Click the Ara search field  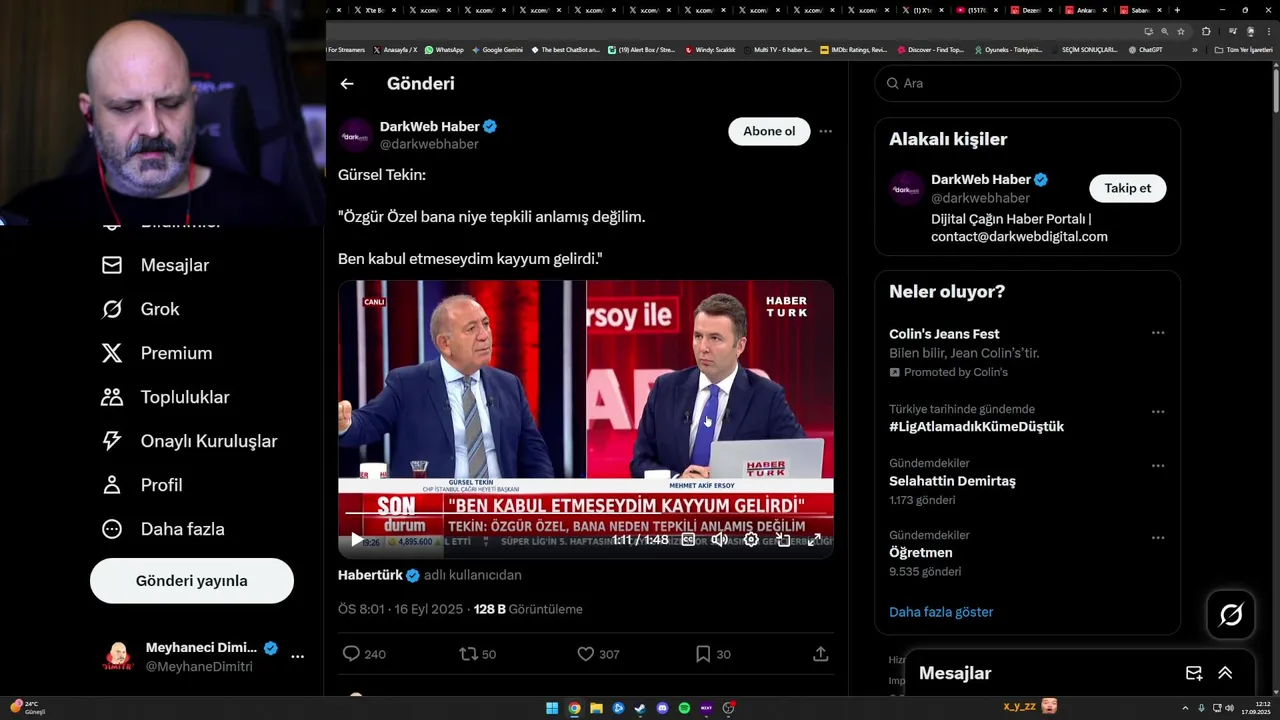pyautogui.click(x=1028, y=83)
